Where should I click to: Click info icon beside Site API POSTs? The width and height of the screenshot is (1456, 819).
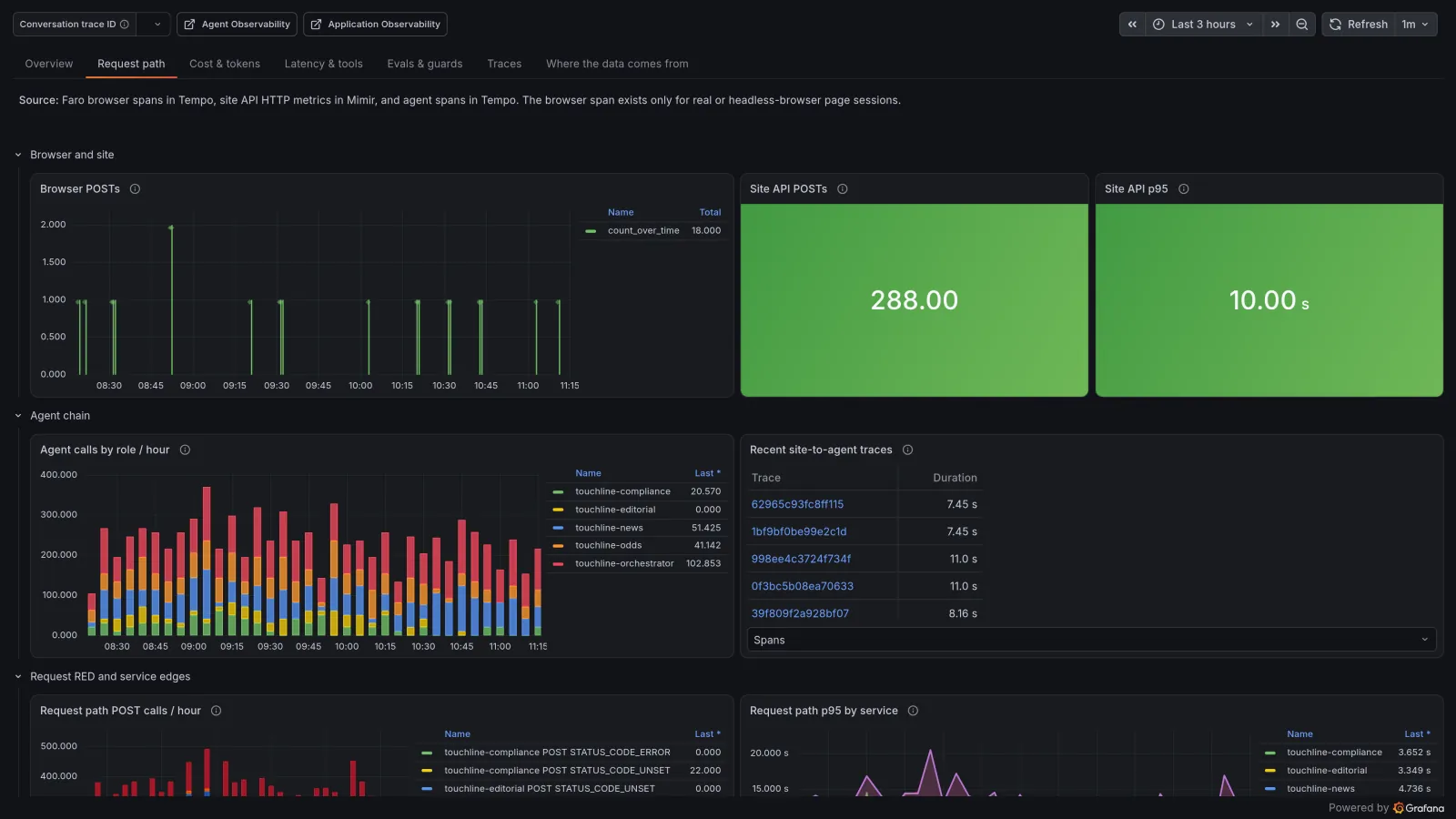coord(843,189)
